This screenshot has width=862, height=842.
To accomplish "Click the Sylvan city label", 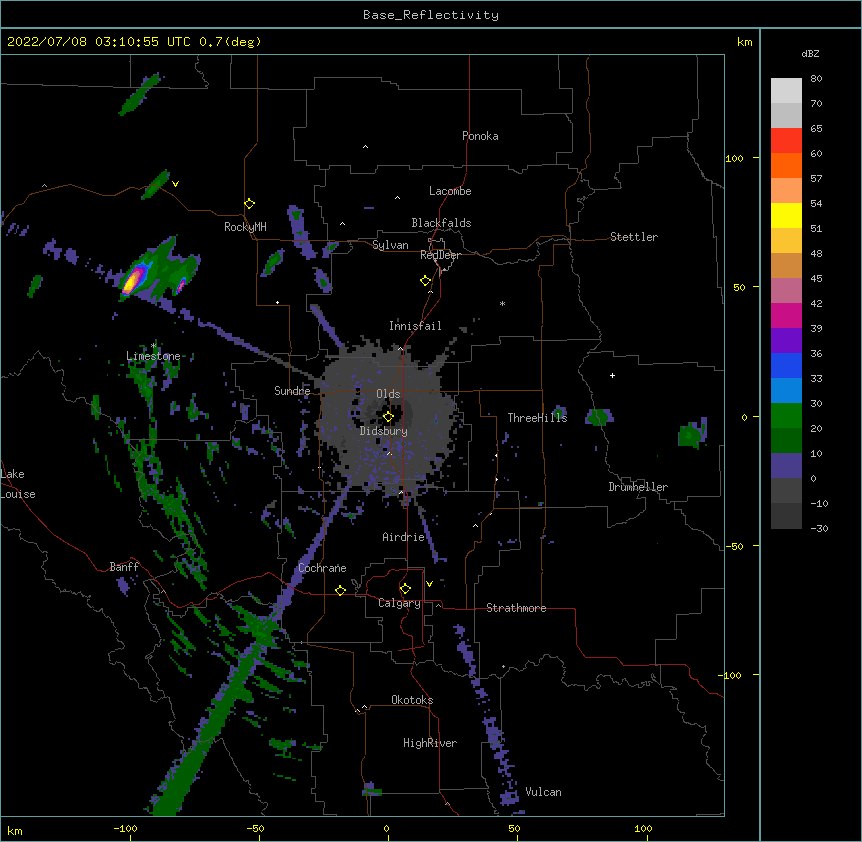I will (390, 245).
